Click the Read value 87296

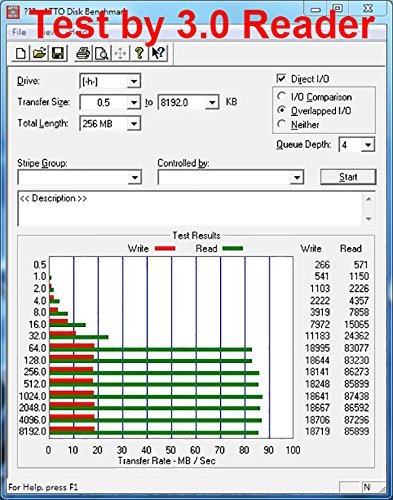coord(356,420)
